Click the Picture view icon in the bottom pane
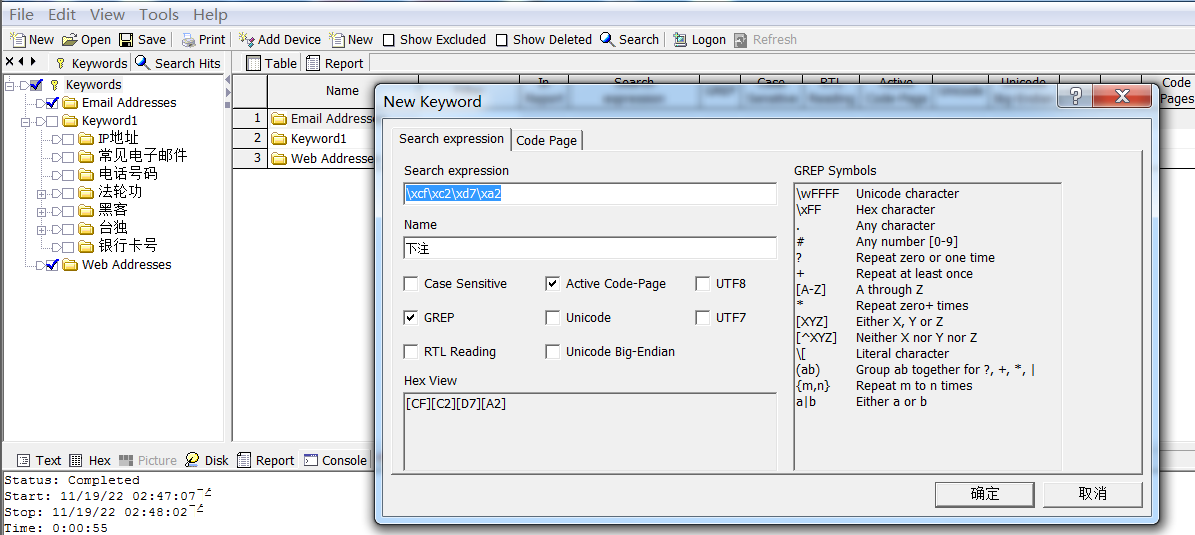The image size is (1195, 535). pos(126,460)
